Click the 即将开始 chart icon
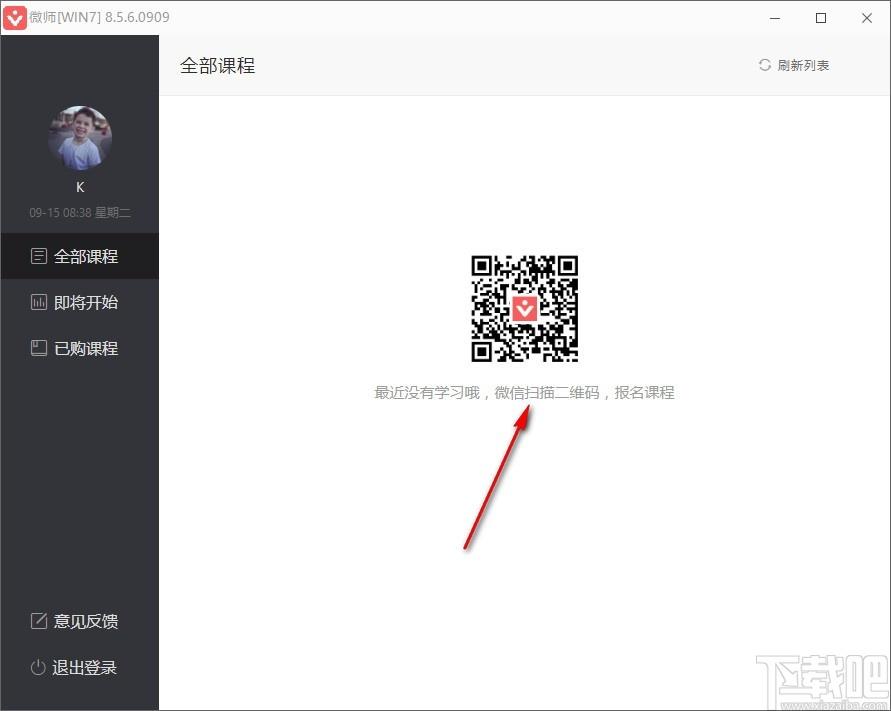The width and height of the screenshot is (891, 711). (39, 302)
